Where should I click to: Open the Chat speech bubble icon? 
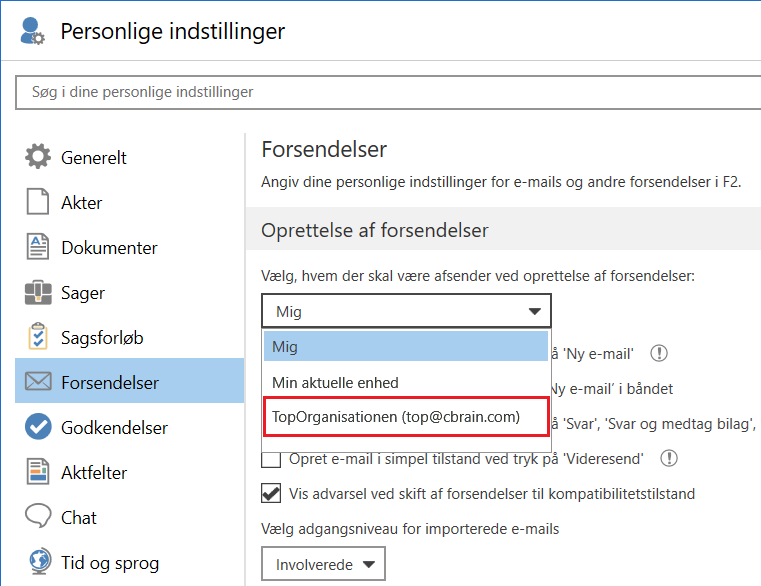38,517
